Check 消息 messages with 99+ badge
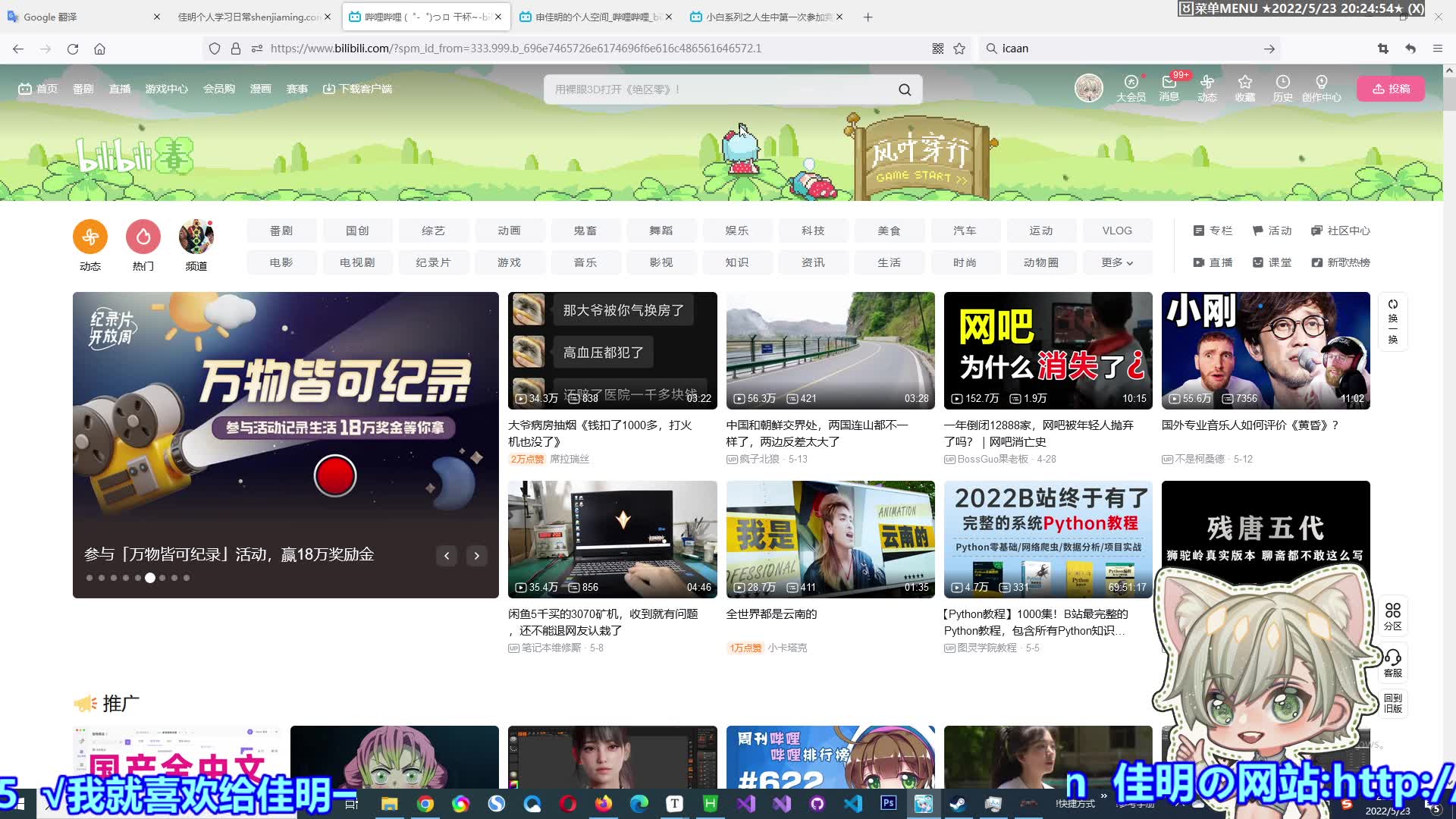 (1169, 88)
